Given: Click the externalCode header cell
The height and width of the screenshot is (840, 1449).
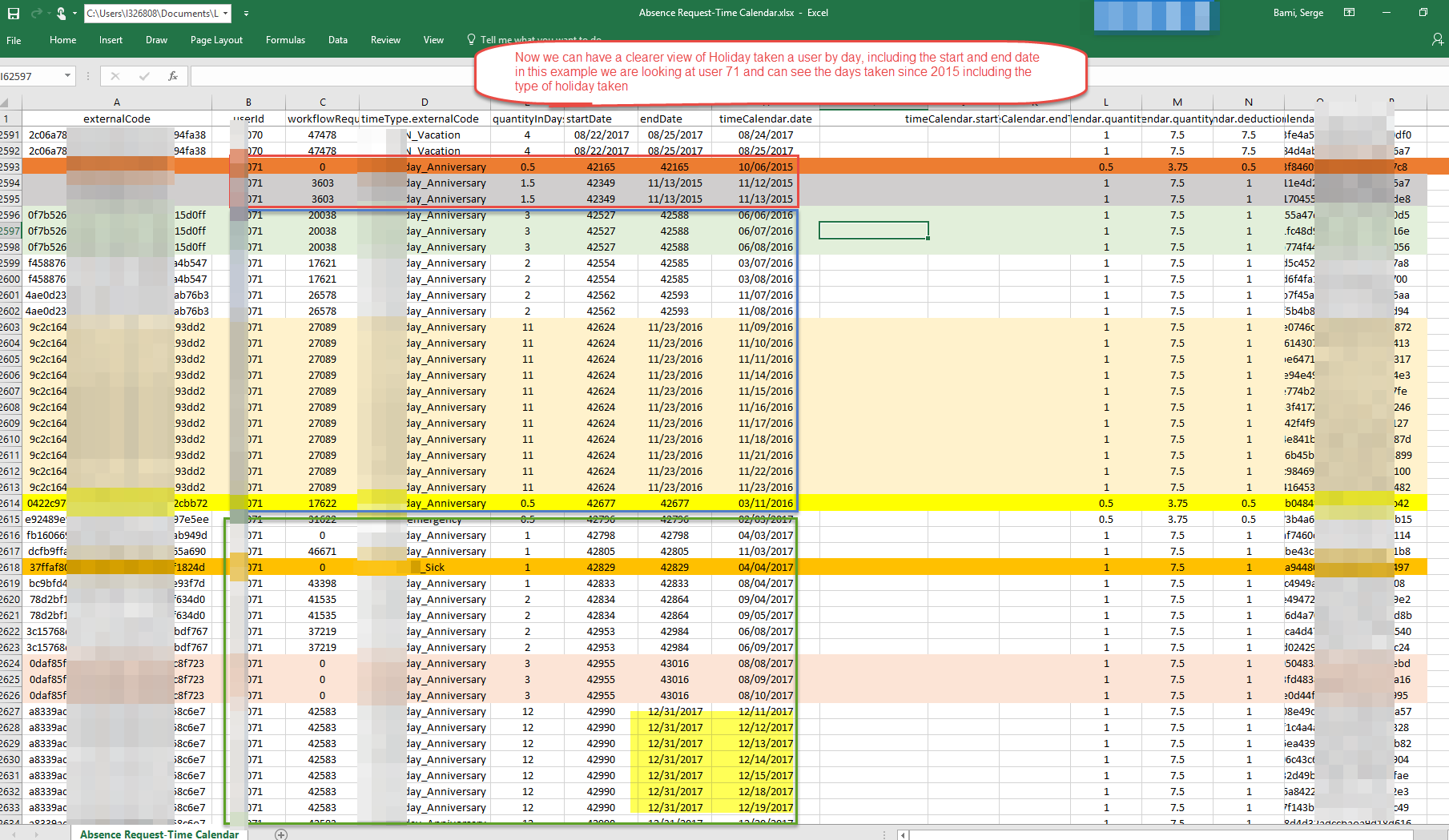Looking at the screenshot, I should (117, 119).
